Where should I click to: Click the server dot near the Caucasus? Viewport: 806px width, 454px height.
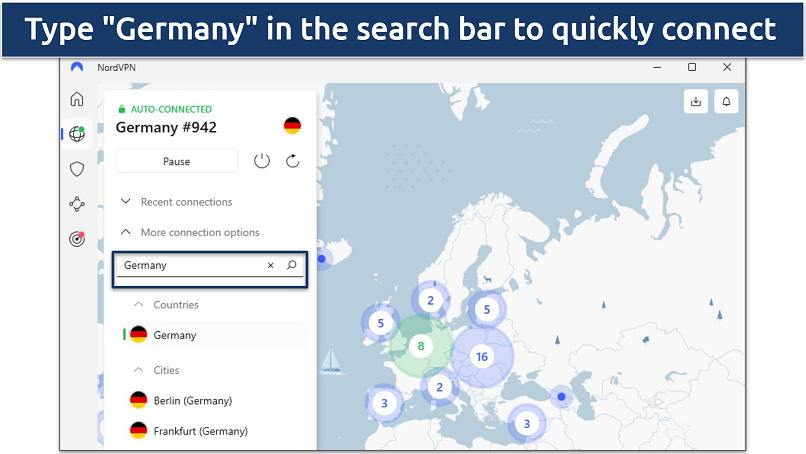[x=561, y=396]
